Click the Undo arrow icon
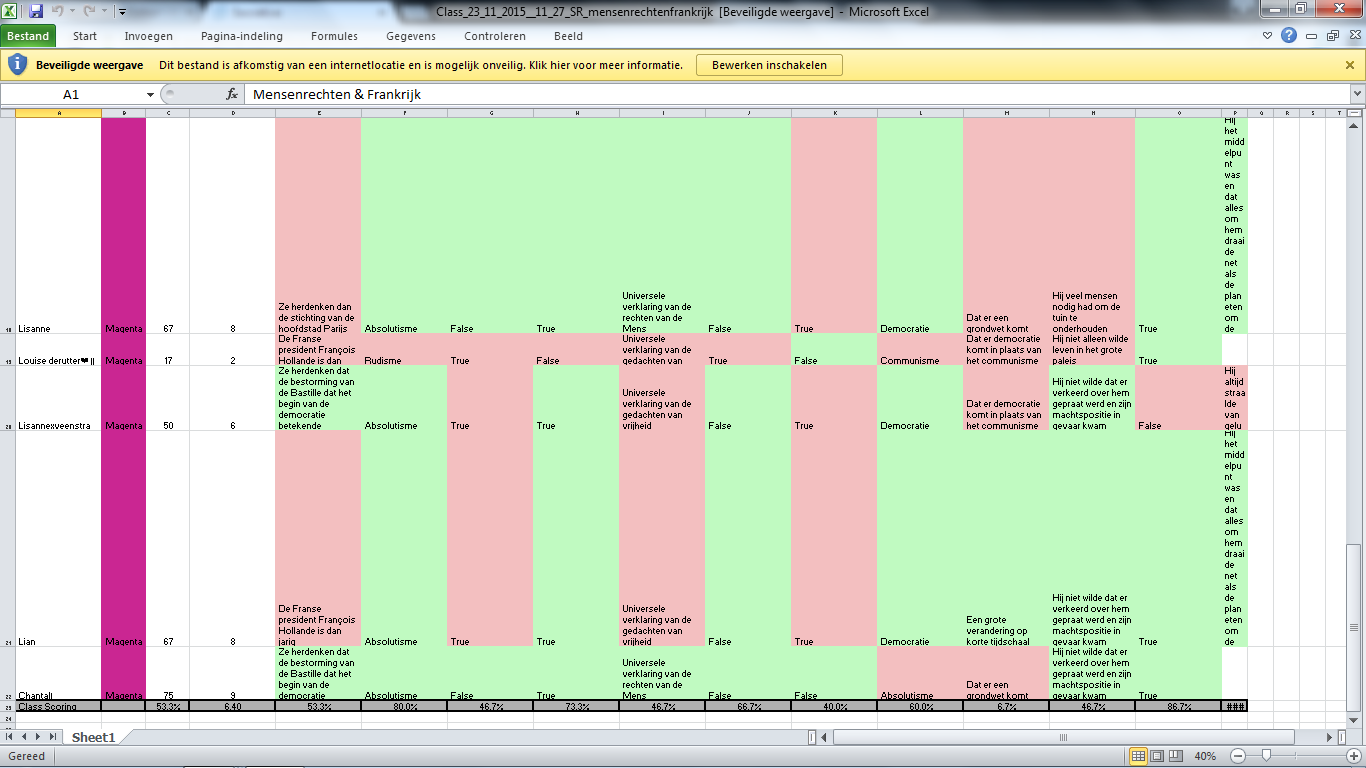 click(57, 12)
